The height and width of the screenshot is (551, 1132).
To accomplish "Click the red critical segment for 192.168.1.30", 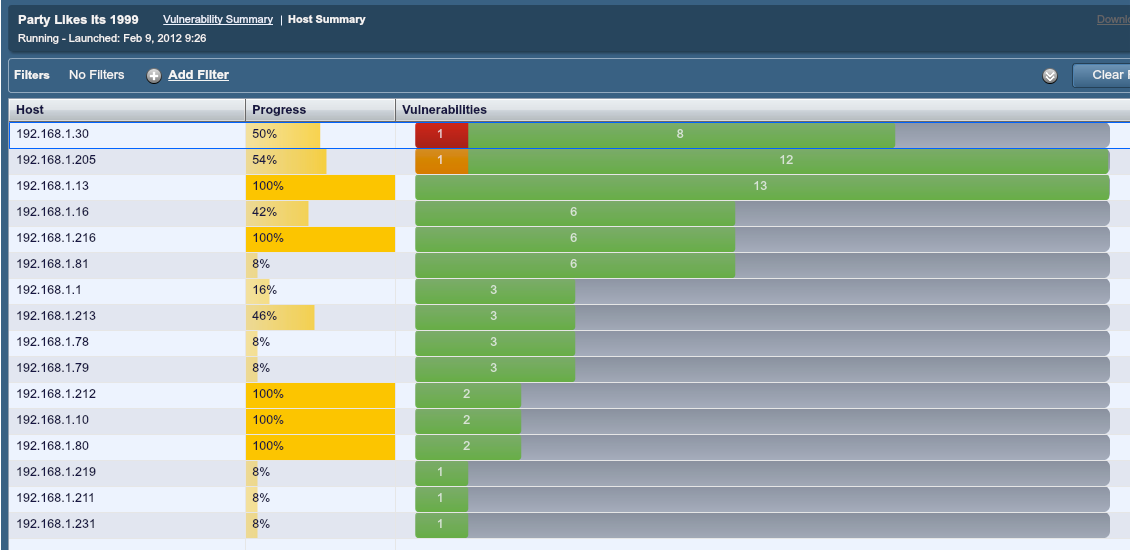I will (441, 135).
